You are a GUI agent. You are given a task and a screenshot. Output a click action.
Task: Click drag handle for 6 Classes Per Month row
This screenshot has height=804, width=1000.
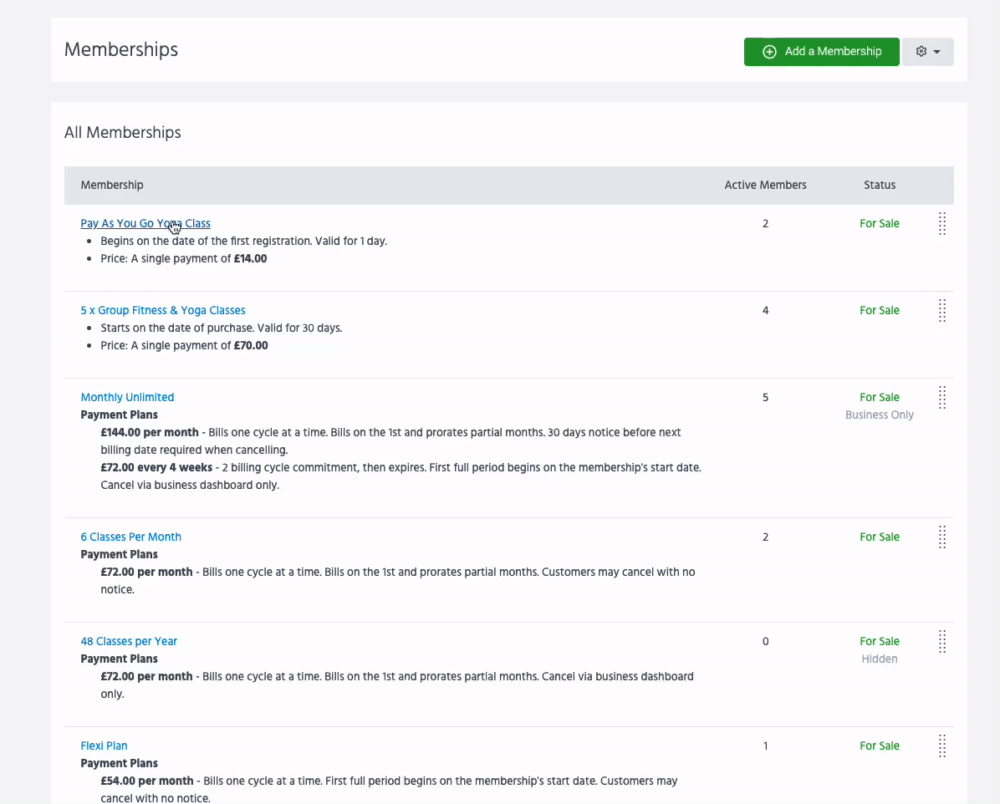942,537
